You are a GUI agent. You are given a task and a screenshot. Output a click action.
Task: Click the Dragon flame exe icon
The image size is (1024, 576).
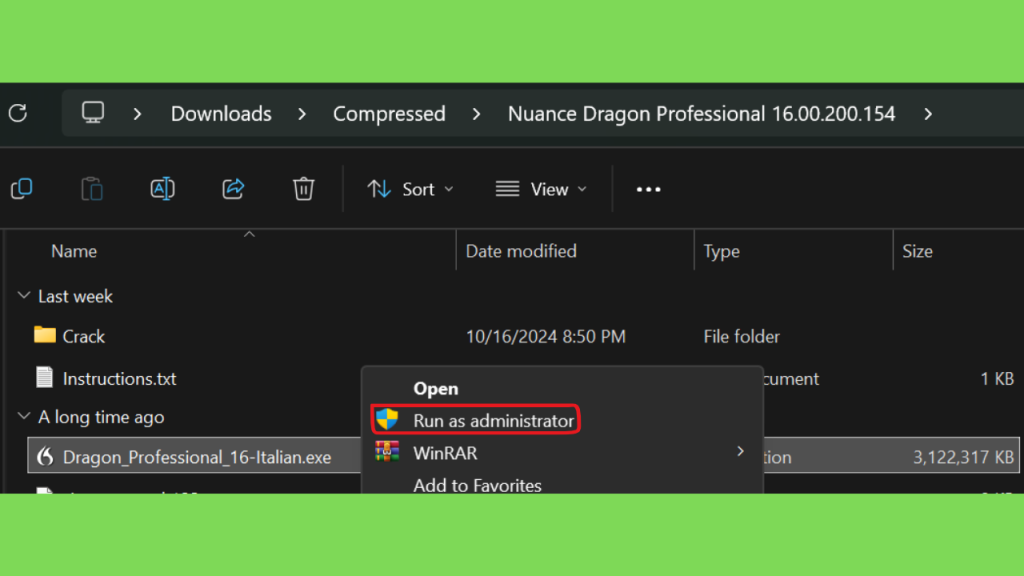pyautogui.click(x=45, y=456)
